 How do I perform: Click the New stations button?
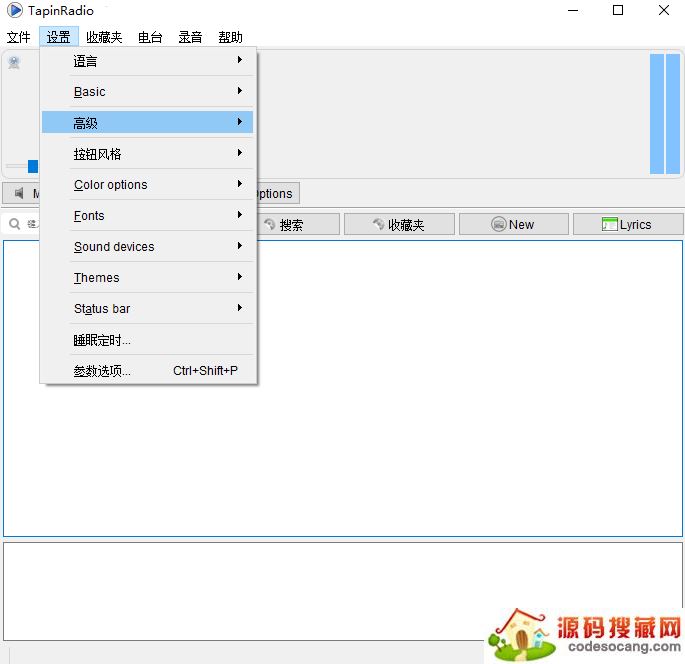coord(513,224)
